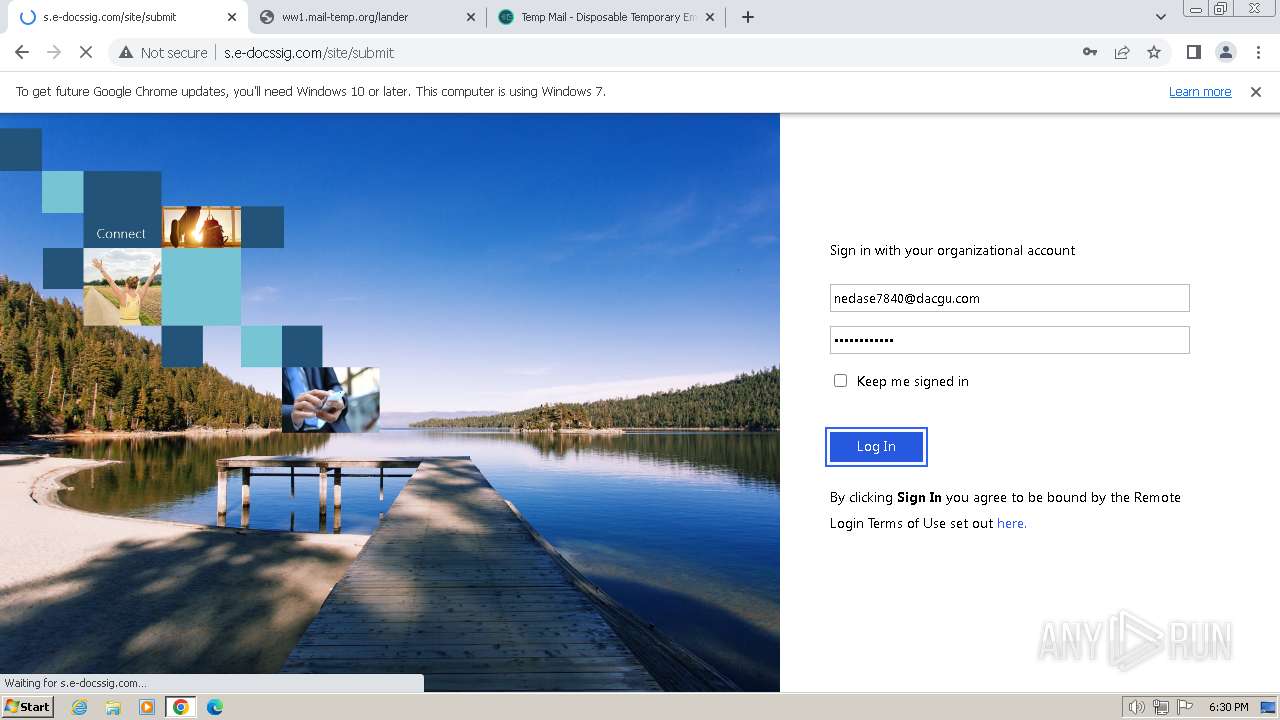Go back to the previous page
The image size is (1280, 720).
tap(22, 52)
